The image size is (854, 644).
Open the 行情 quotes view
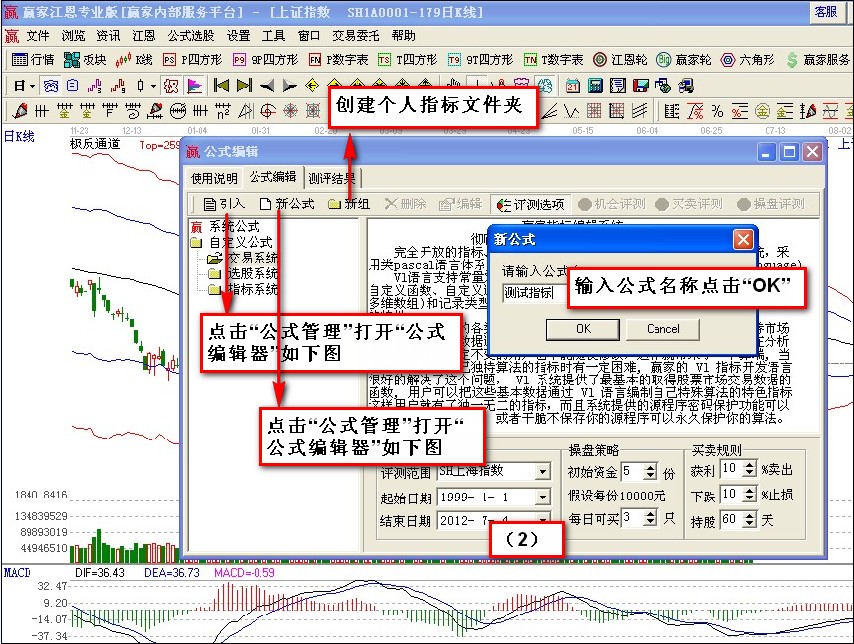[x=33, y=60]
